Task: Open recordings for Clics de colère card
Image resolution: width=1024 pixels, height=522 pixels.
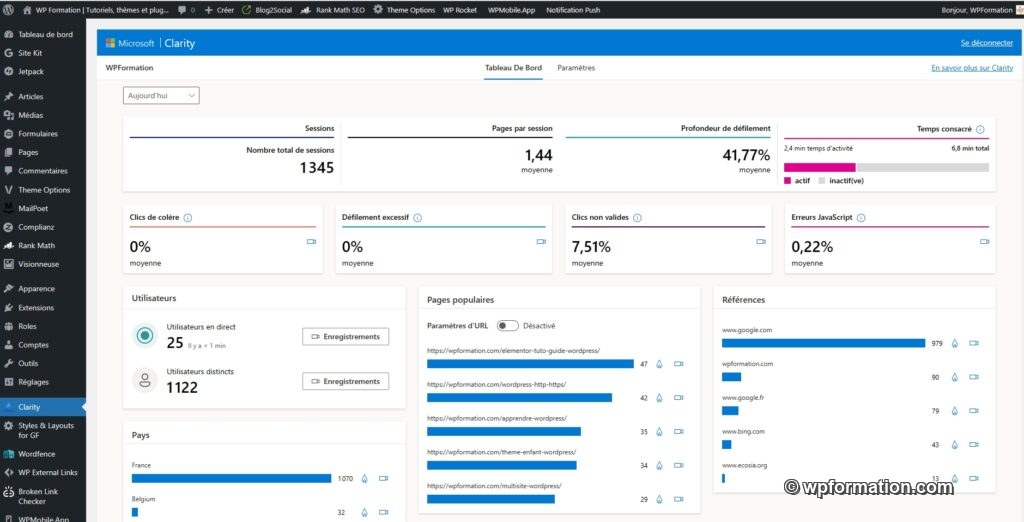Action: click(x=312, y=242)
